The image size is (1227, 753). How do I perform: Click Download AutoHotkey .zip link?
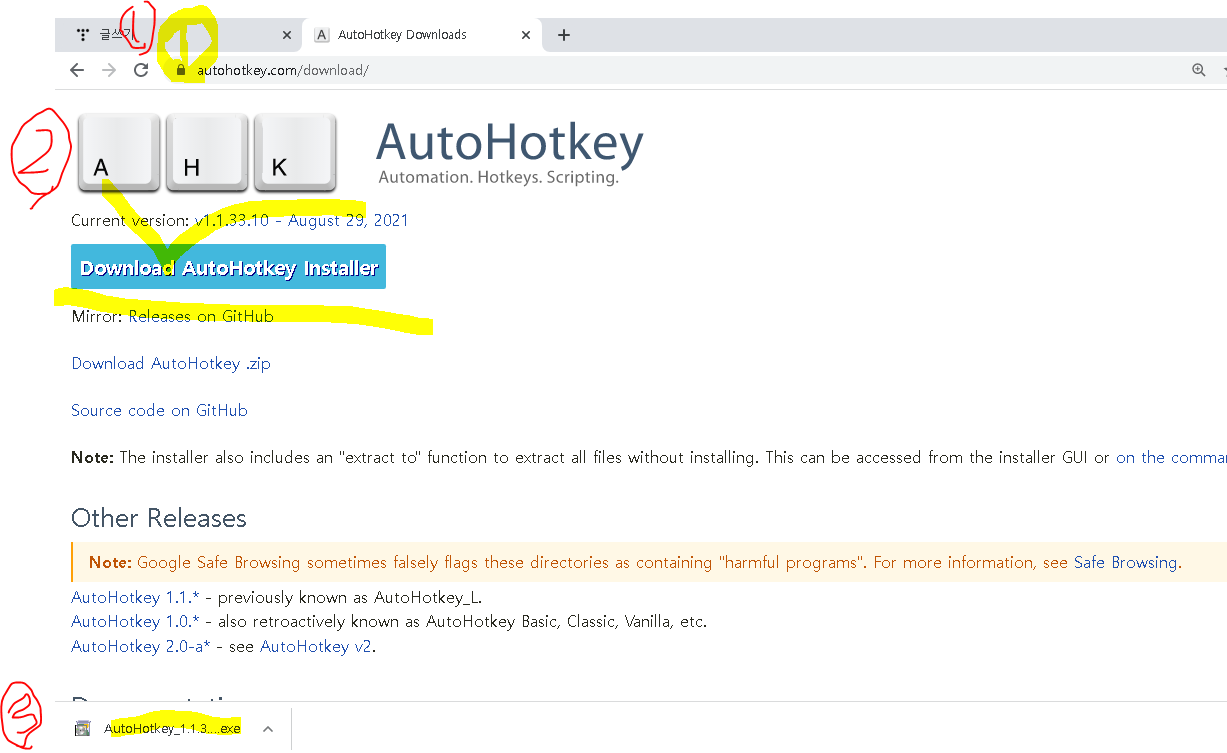click(171, 363)
